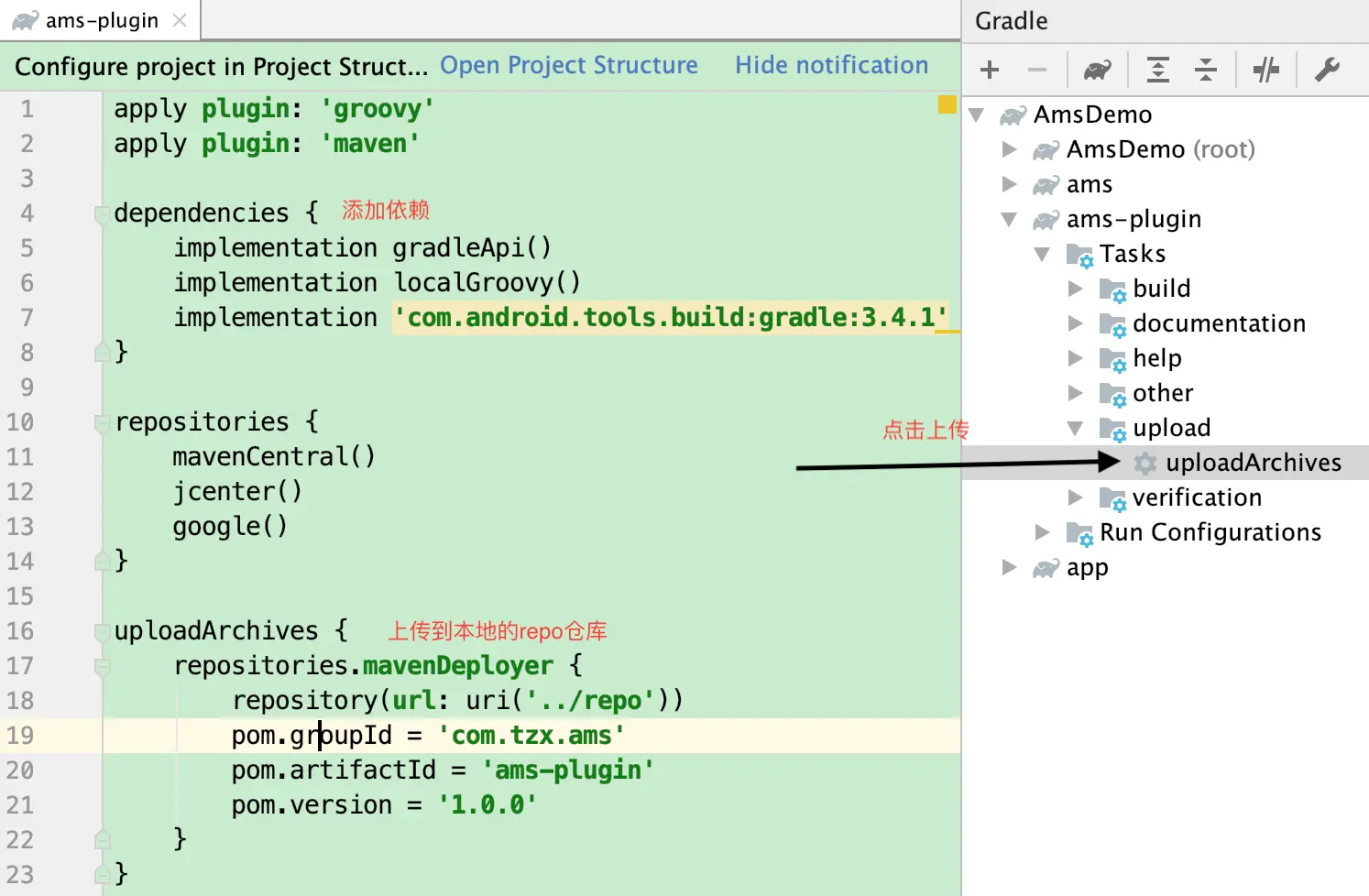1369x896 pixels.
Task: Expand the AmsDemo (root) node
Action: pyautogui.click(x=1010, y=149)
